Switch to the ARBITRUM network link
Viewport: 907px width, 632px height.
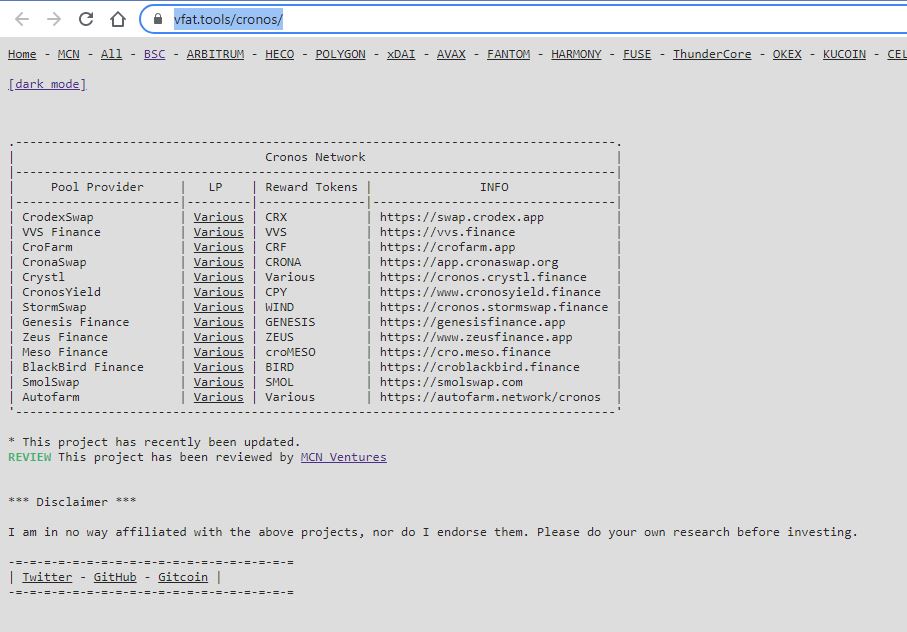tap(215, 54)
